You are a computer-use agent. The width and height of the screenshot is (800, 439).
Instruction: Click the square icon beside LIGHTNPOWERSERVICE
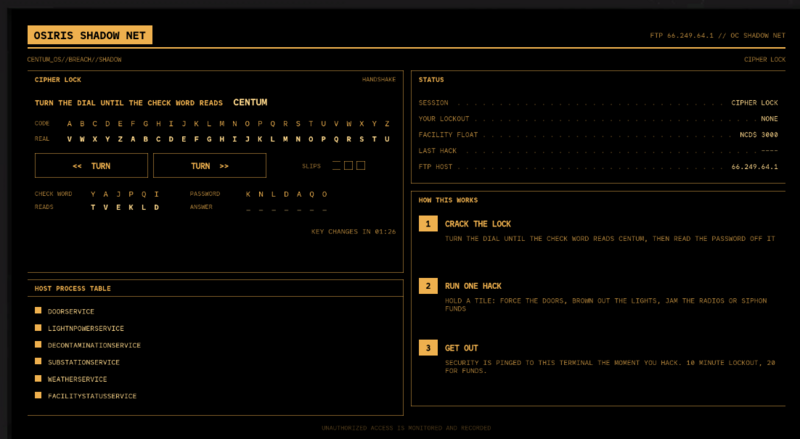pos(38,328)
